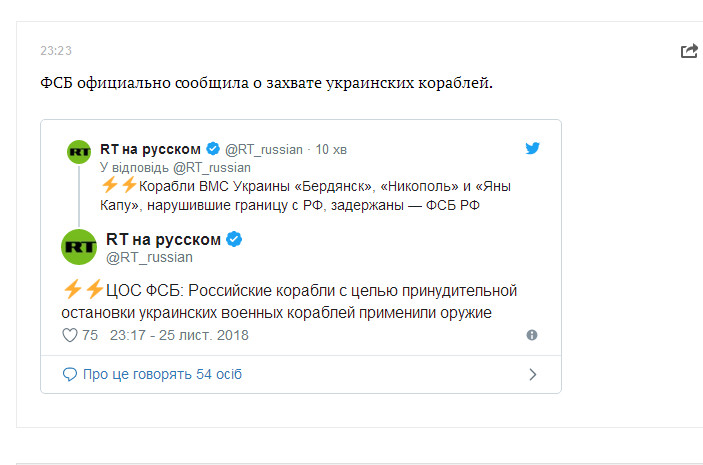Click the "10 хв" tweet timestamp
The width and height of the screenshot is (703, 465).
[x=331, y=150]
